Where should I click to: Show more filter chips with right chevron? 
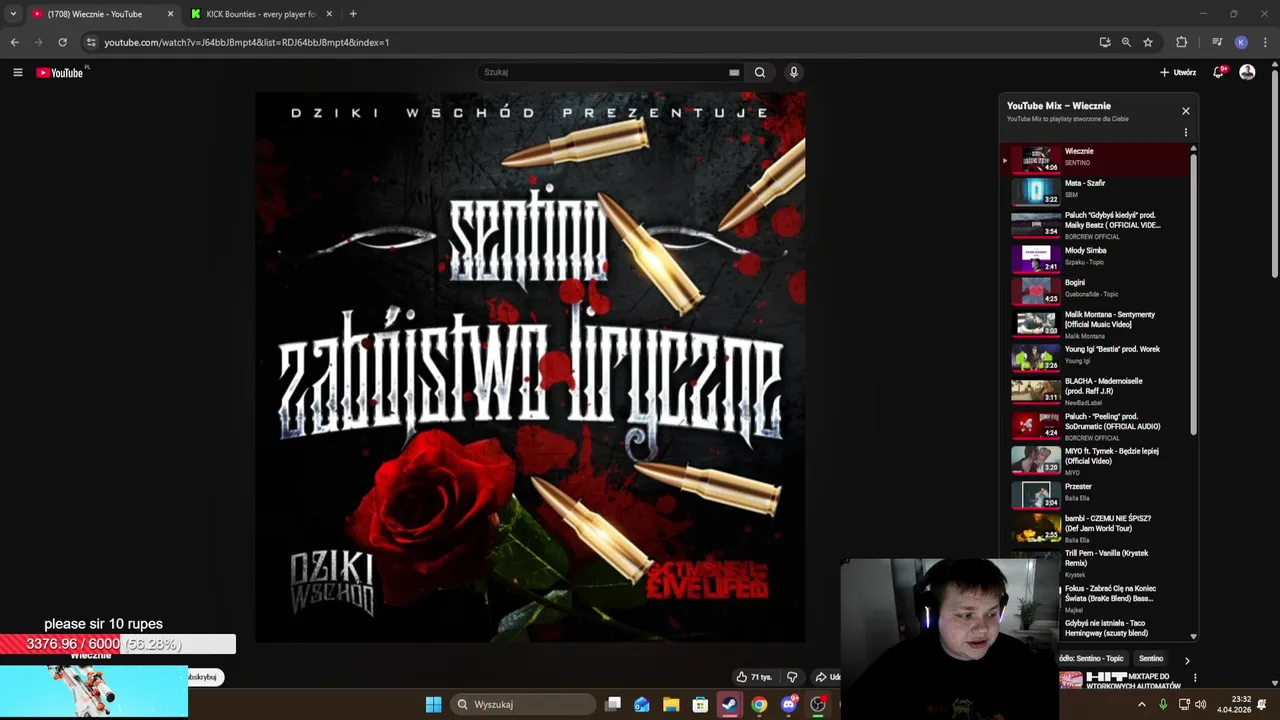[x=1187, y=660]
